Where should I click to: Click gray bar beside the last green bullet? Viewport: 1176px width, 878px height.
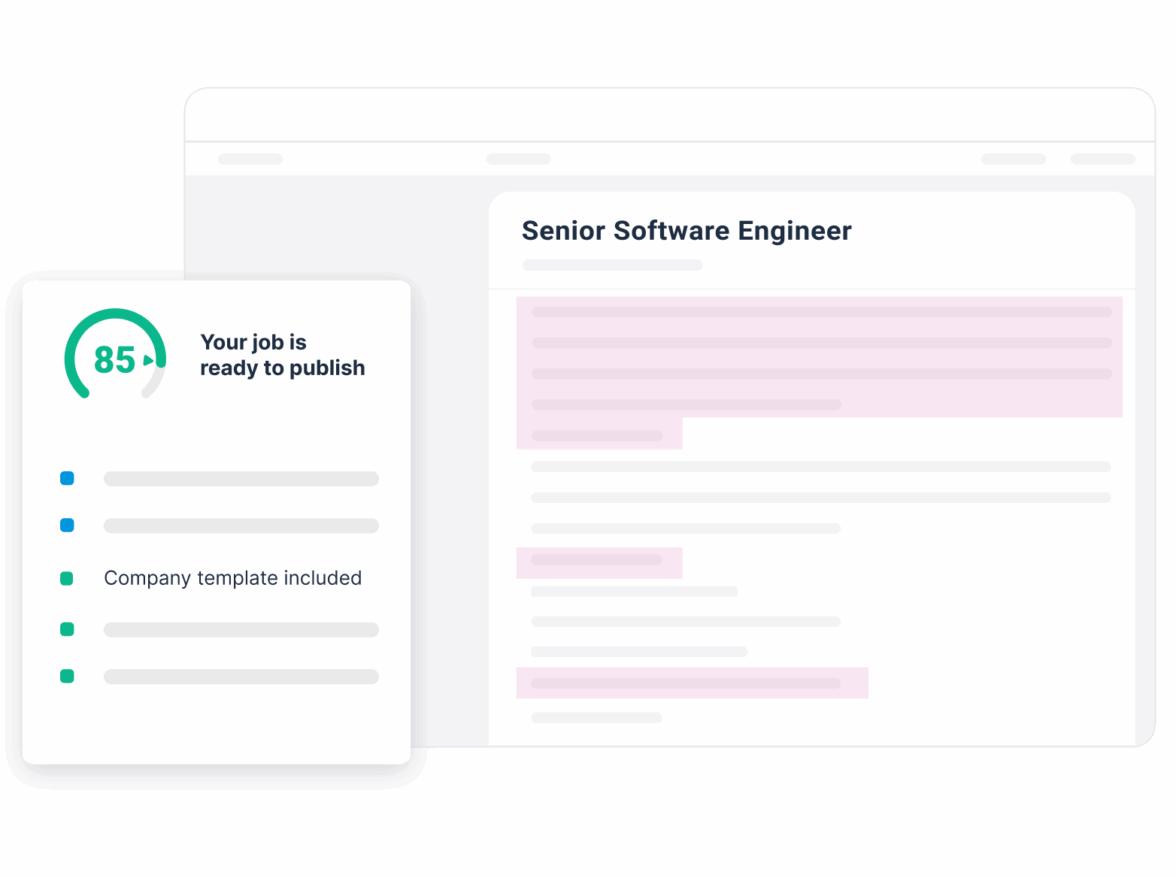click(x=241, y=677)
